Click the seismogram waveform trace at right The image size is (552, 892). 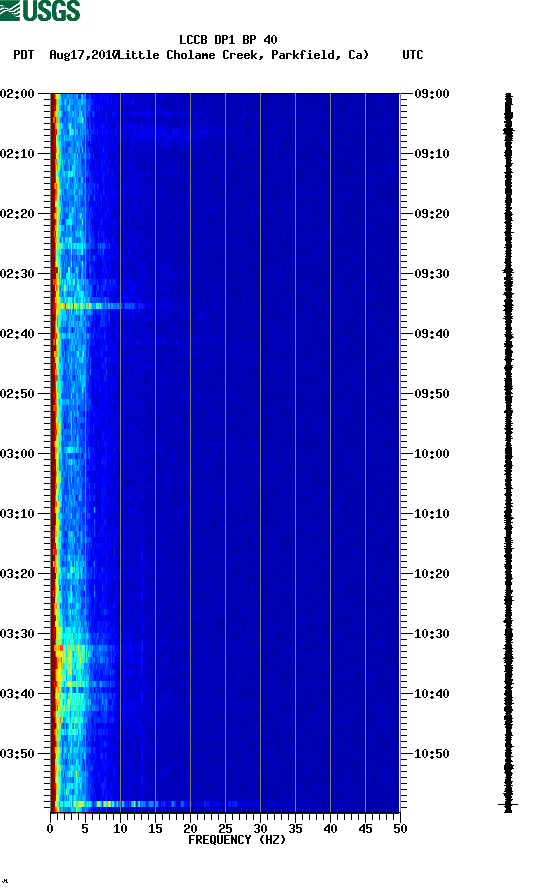coord(509,452)
